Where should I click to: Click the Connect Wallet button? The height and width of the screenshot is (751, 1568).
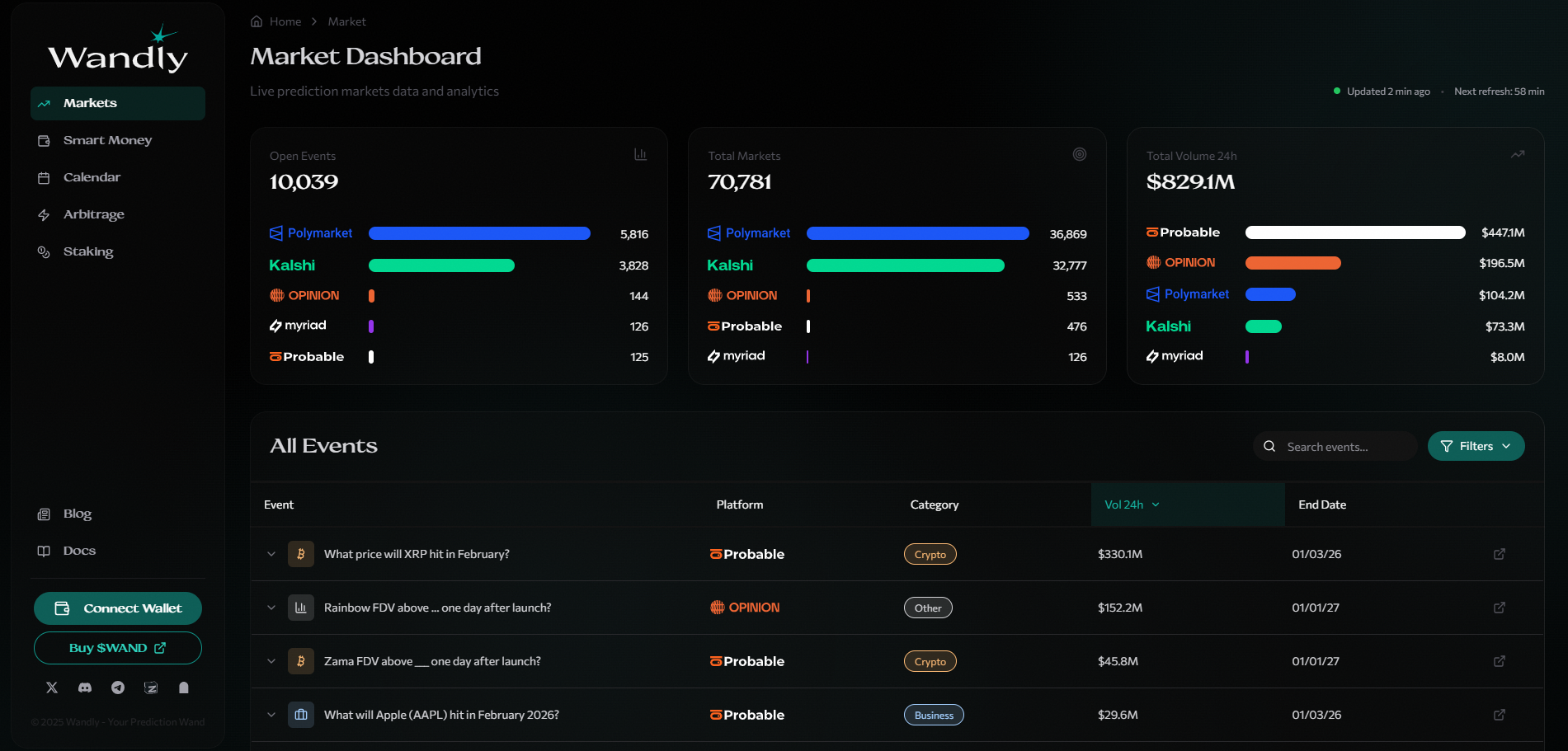coord(118,608)
